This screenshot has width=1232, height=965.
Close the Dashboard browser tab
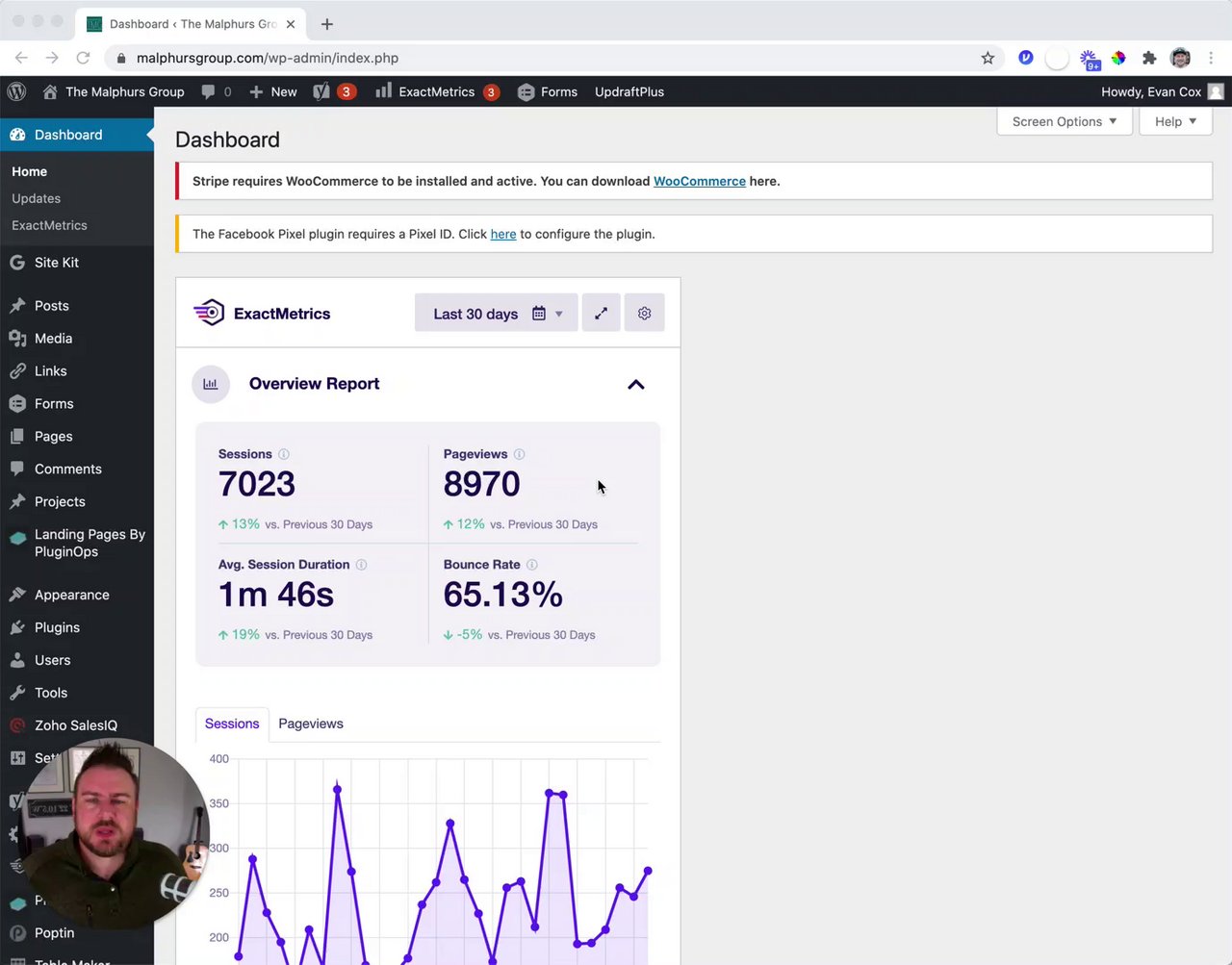[291, 24]
